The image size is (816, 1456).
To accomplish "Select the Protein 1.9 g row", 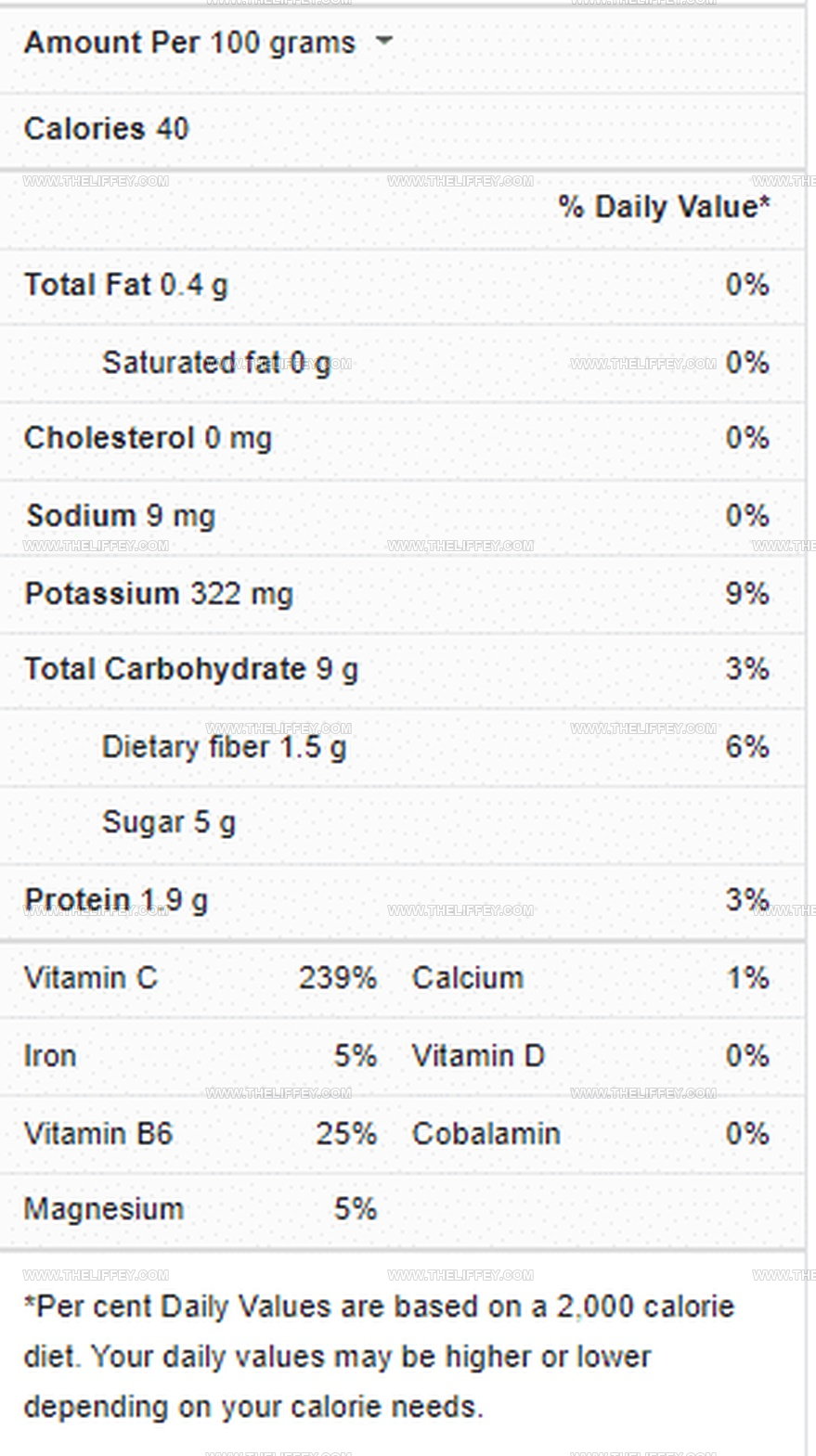I will click(402, 900).
